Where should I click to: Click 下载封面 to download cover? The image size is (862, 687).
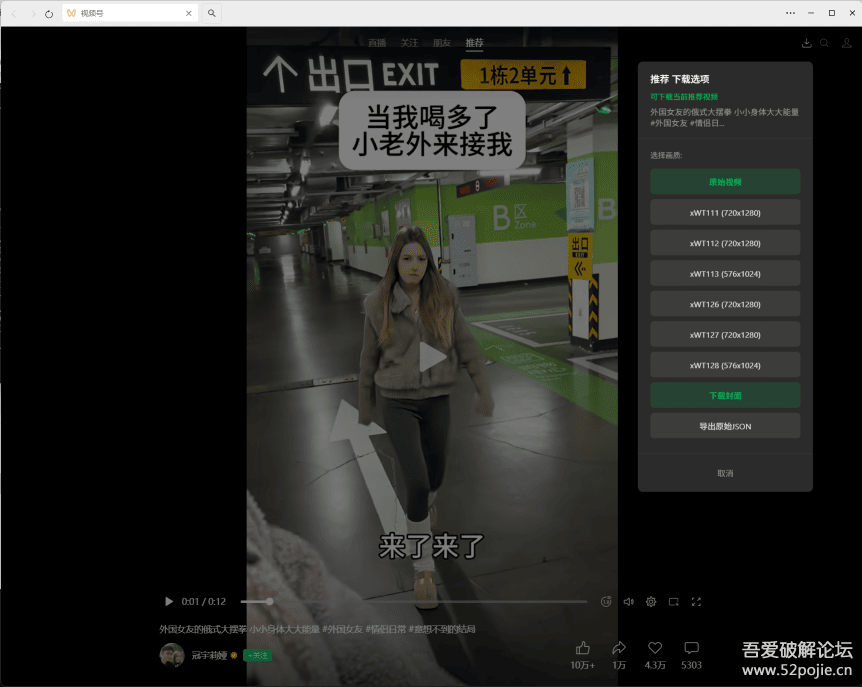pos(725,396)
